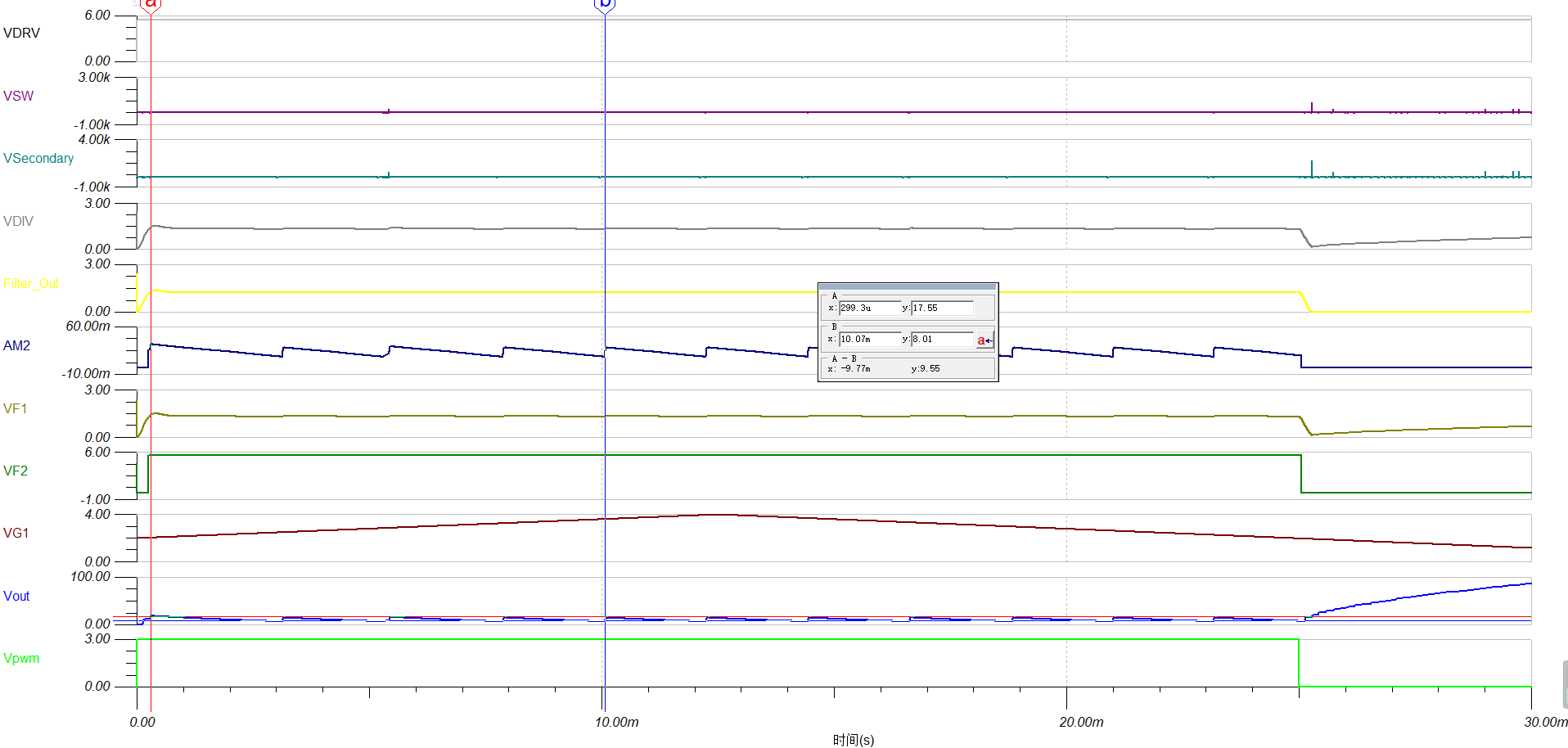The height and width of the screenshot is (748, 1568).
Task: Edit cursor B x field showing 10.07m
Action: pos(869,339)
